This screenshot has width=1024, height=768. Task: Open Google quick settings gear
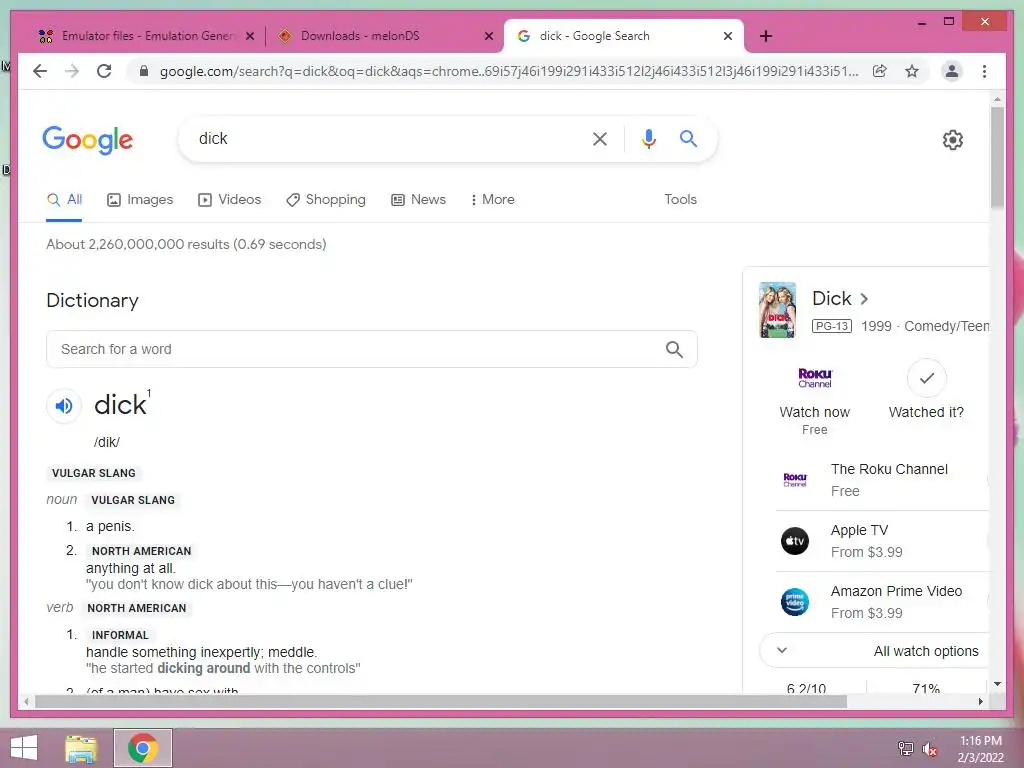952,139
